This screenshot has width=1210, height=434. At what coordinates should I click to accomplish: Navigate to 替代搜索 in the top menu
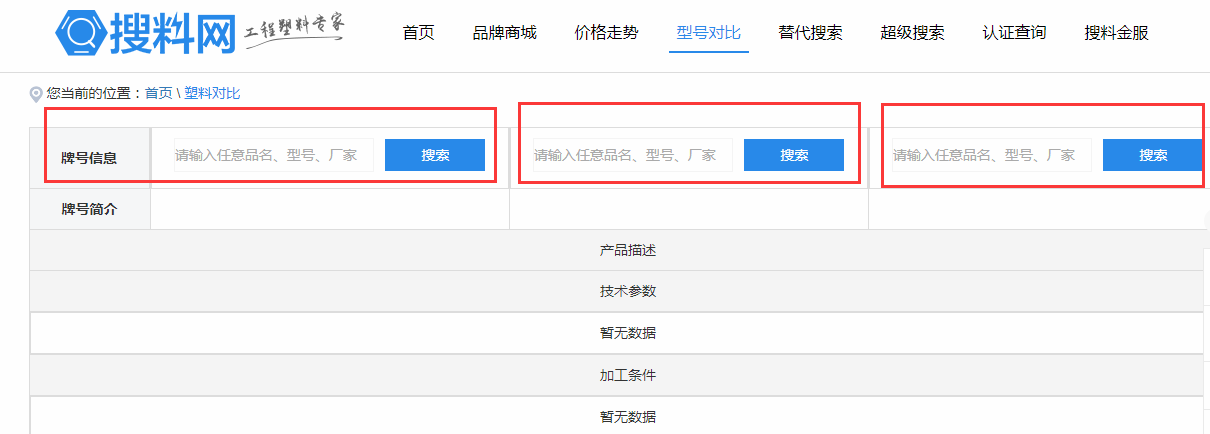(x=810, y=33)
